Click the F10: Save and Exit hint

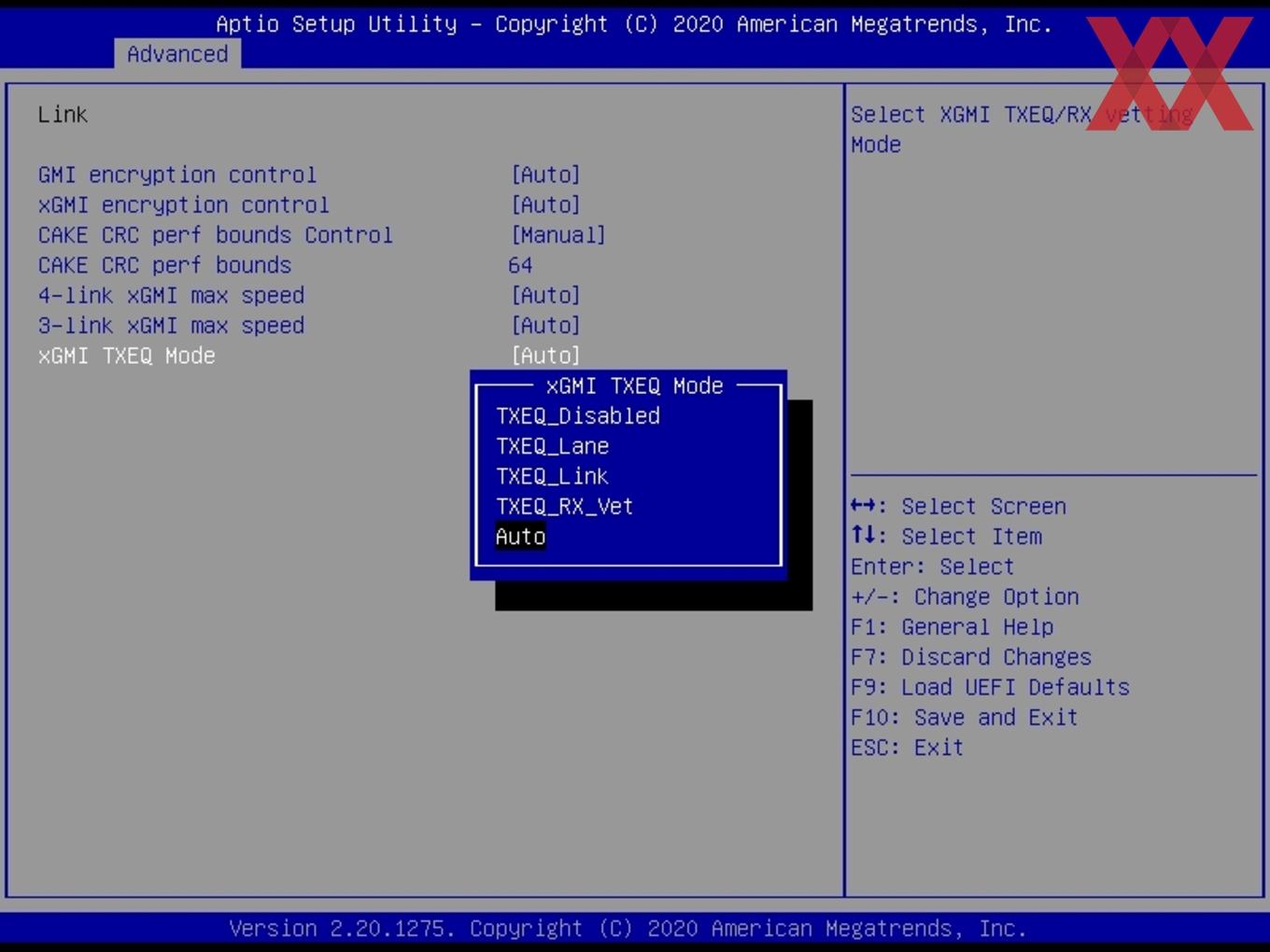(x=965, y=717)
